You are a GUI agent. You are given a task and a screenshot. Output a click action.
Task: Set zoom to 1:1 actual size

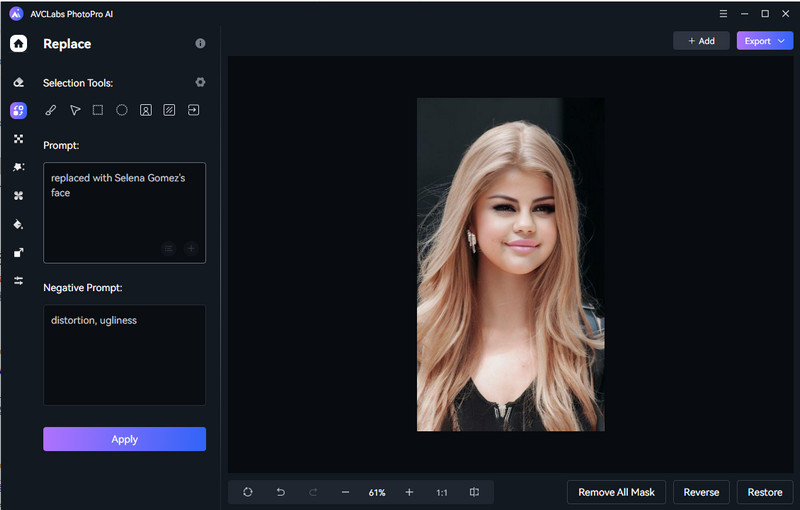(442, 493)
